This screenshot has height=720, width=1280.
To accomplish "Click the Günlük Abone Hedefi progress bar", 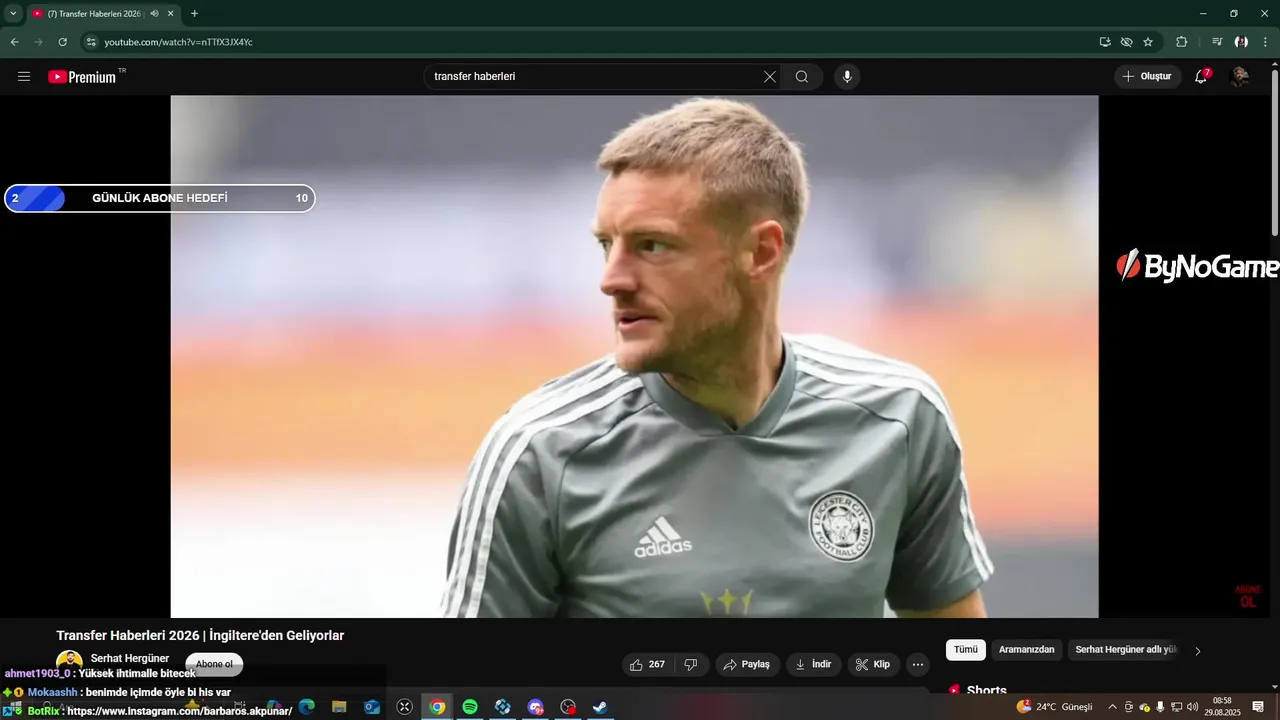I will click(160, 198).
